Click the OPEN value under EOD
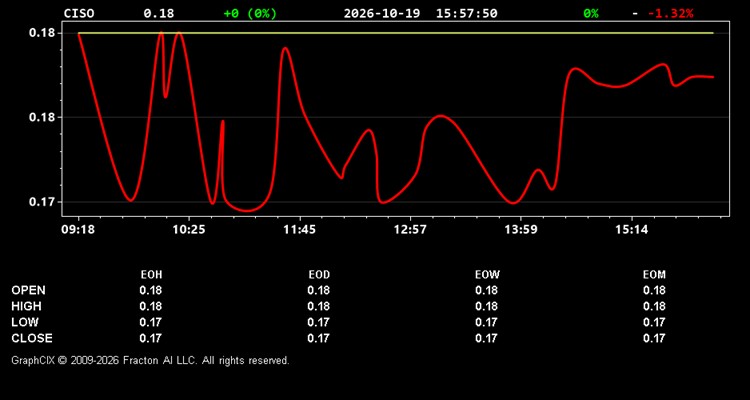Viewport: 750px width, 400px height. point(319,290)
